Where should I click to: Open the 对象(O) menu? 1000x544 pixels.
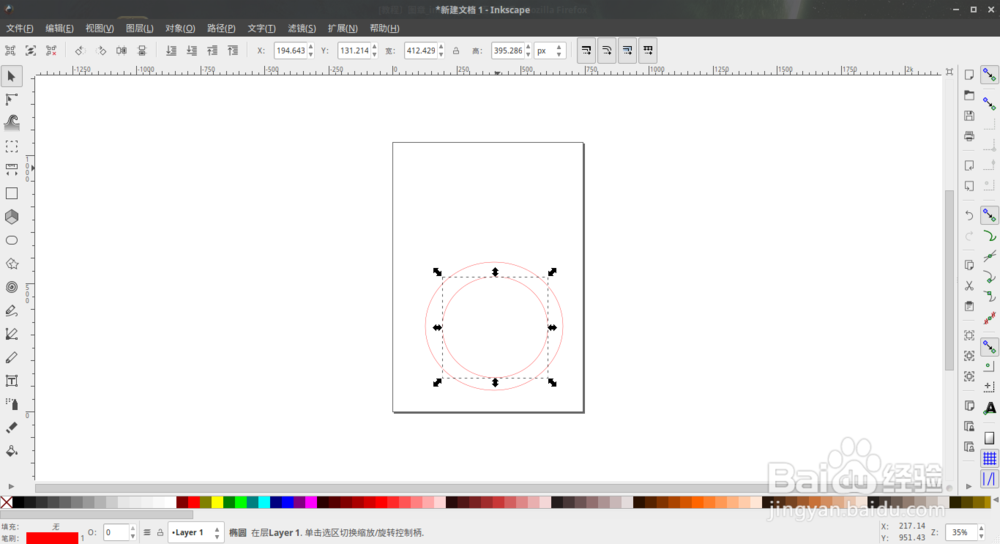180,28
